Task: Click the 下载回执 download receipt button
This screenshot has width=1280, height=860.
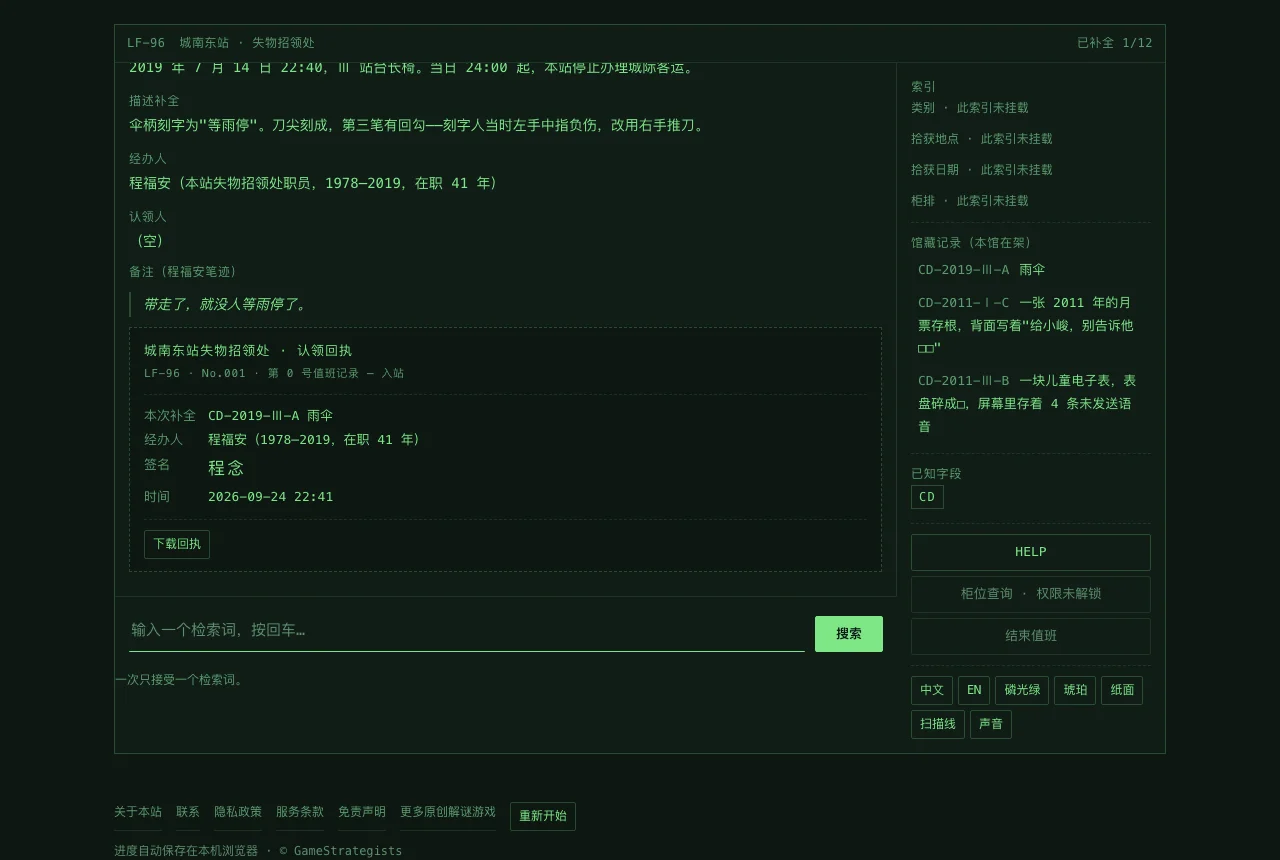Action: [x=177, y=544]
